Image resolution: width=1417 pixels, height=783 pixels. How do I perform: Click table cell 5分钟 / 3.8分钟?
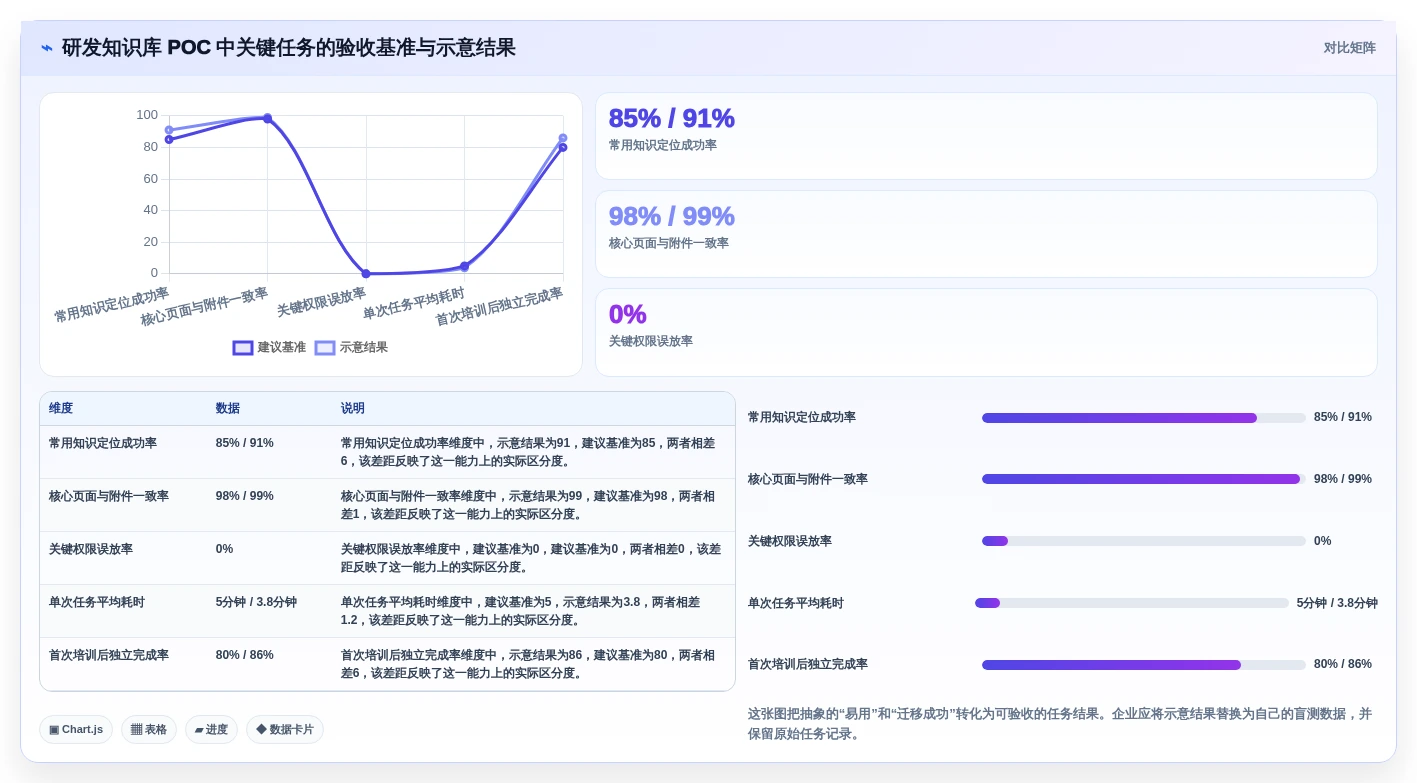pyautogui.click(x=256, y=603)
